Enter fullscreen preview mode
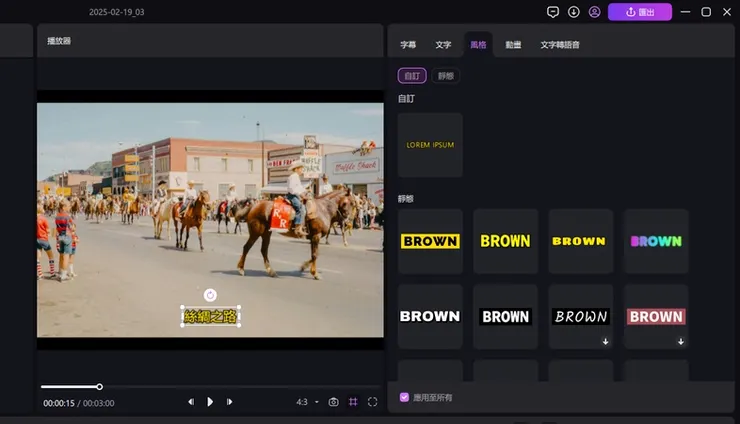Screen dimensions: 740x424 pyautogui.click(x=372, y=402)
